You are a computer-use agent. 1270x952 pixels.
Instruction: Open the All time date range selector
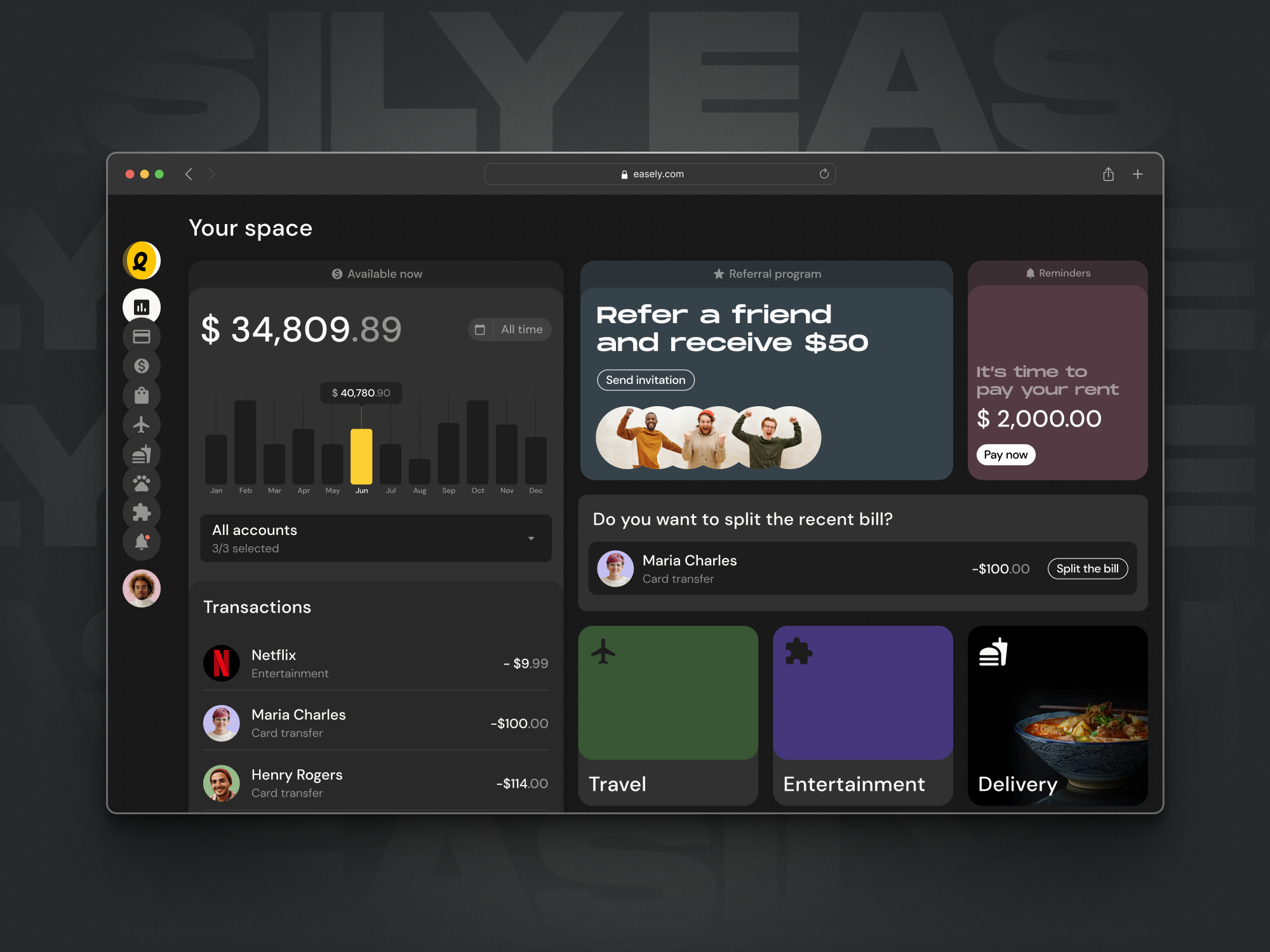[x=510, y=329]
